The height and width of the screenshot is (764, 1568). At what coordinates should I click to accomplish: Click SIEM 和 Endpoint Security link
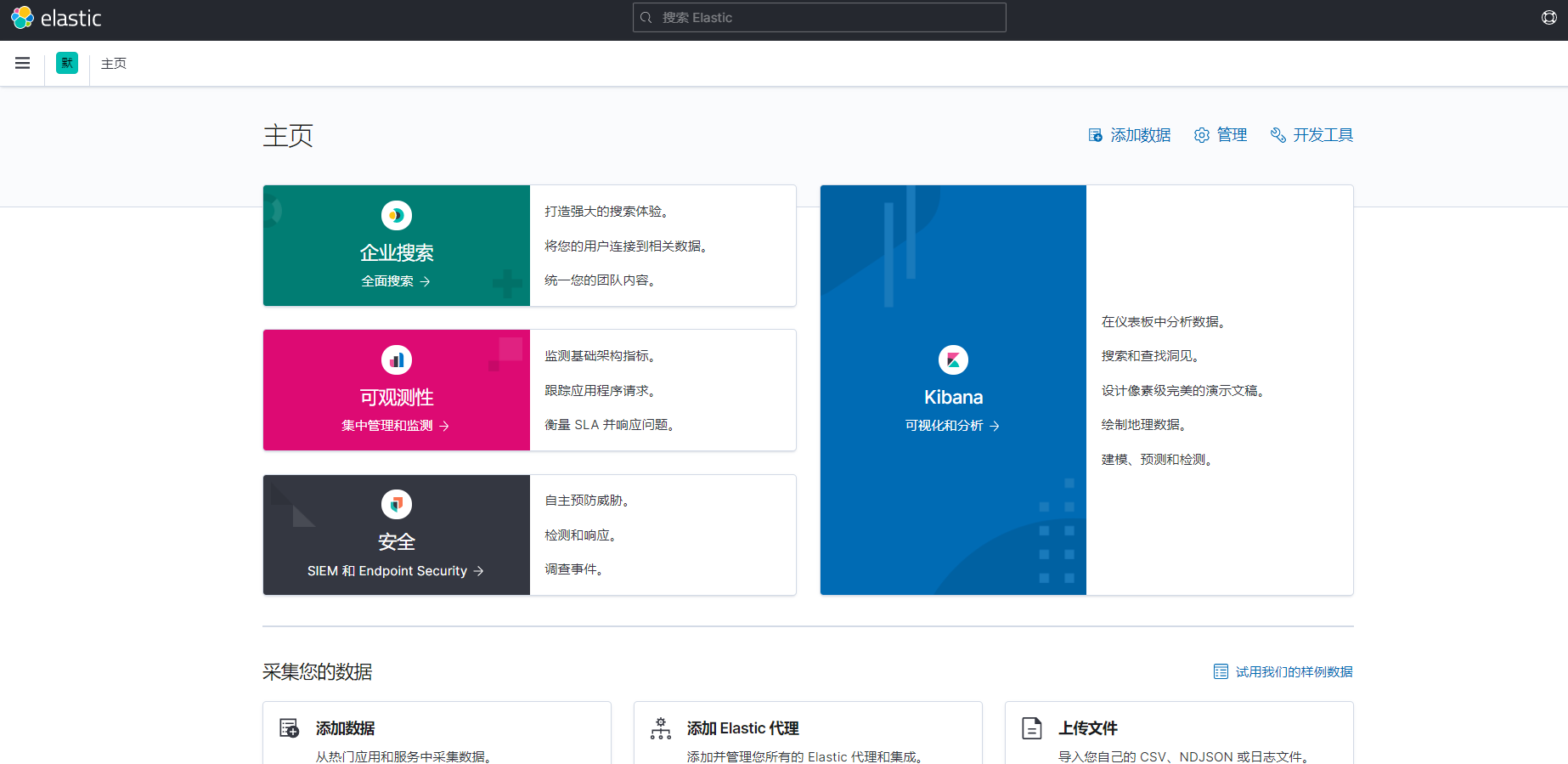coord(396,571)
